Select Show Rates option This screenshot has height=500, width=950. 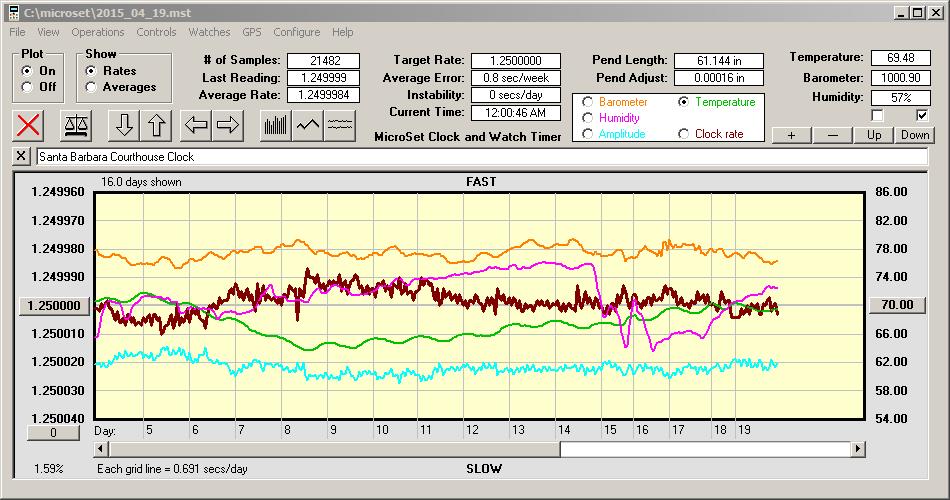[91, 71]
